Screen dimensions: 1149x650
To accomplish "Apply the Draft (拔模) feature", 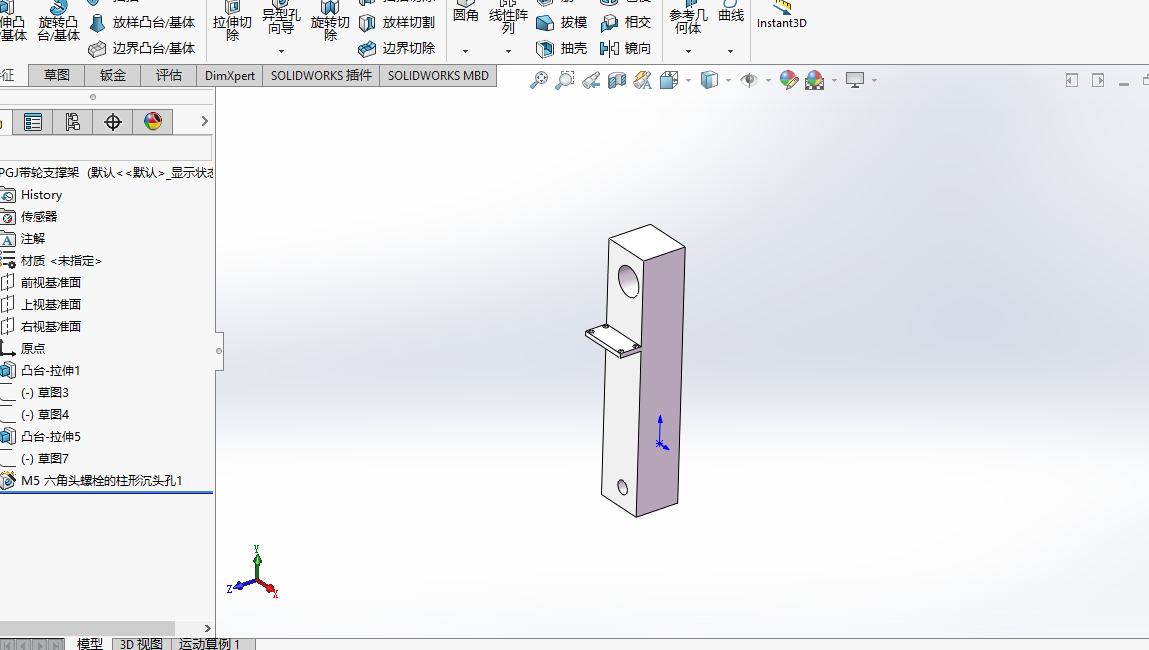I will coord(561,23).
